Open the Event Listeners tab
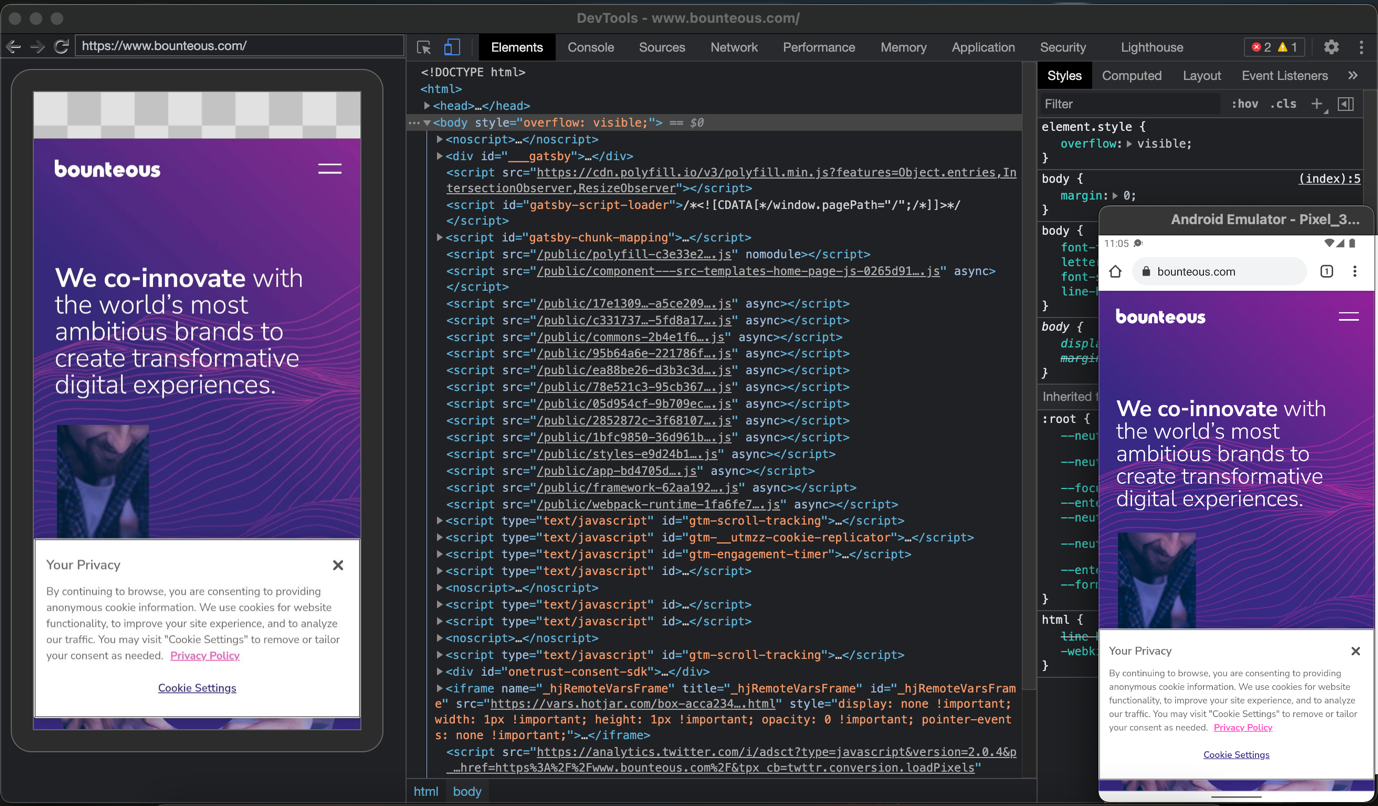The height and width of the screenshot is (806, 1378). tap(1285, 75)
